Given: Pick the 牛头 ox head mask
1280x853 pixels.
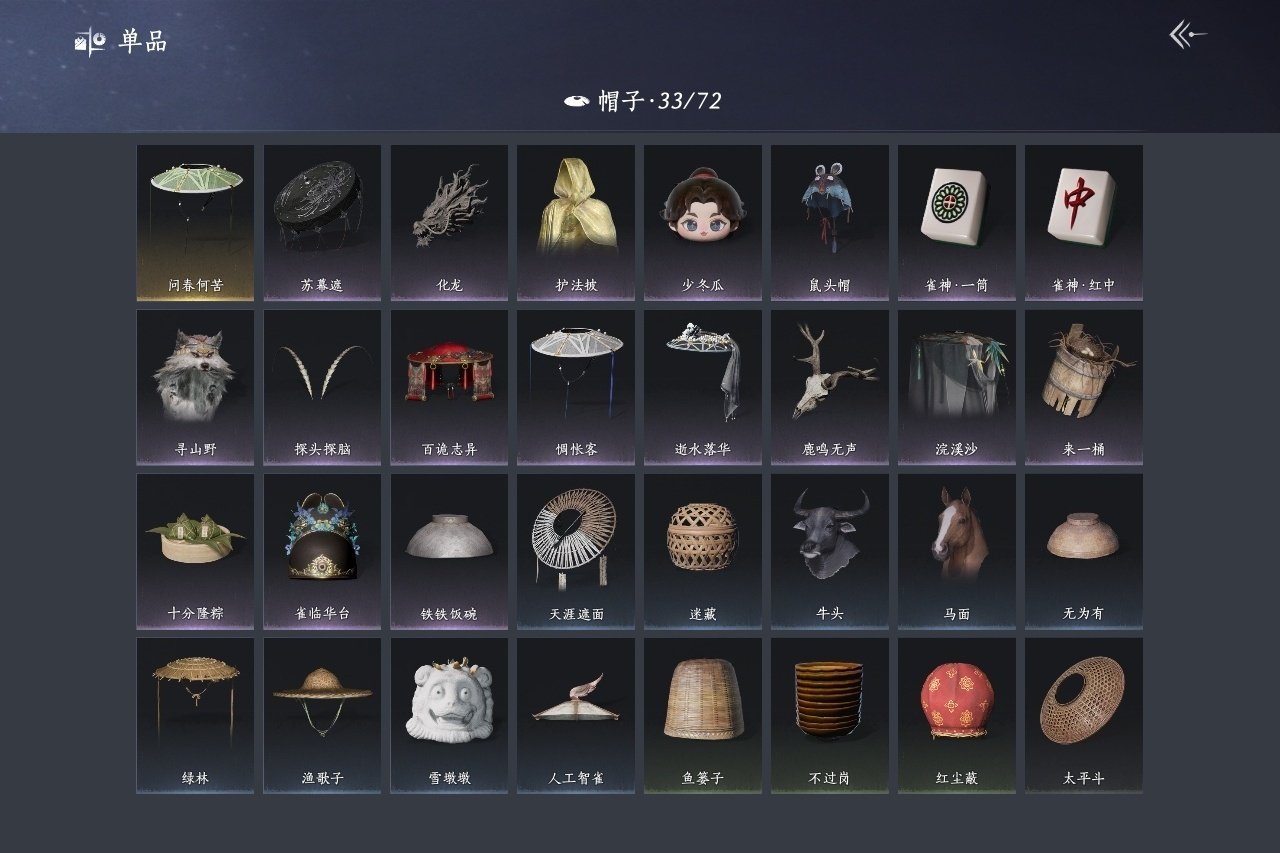Looking at the screenshot, I should [x=830, y=551].
